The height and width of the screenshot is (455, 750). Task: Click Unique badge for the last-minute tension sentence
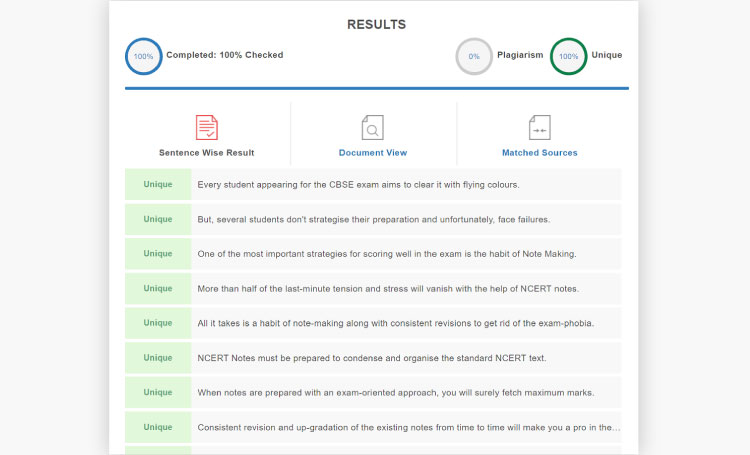[158, 289]
